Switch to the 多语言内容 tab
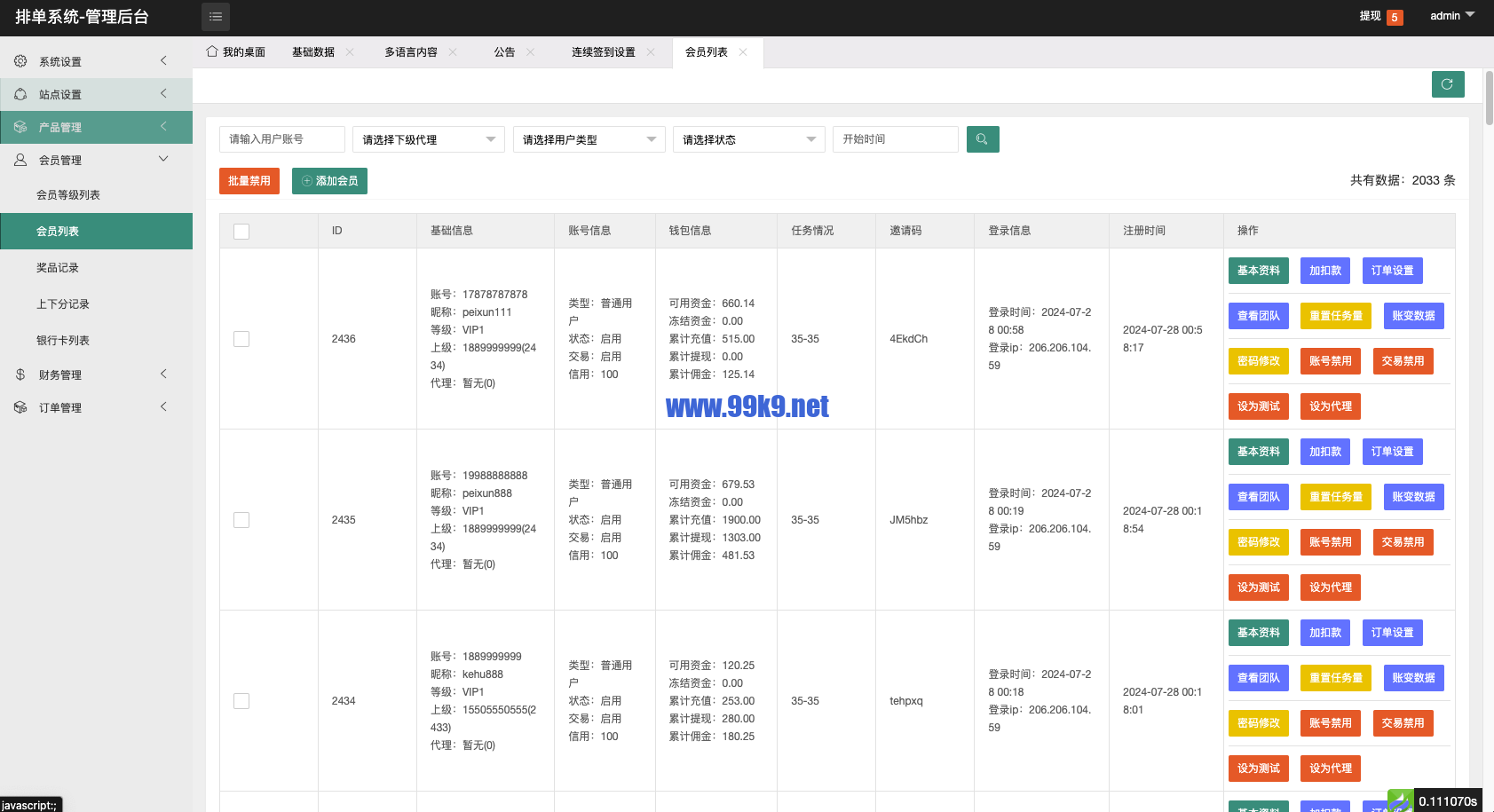1494x812 pixels. pos(411,52)
